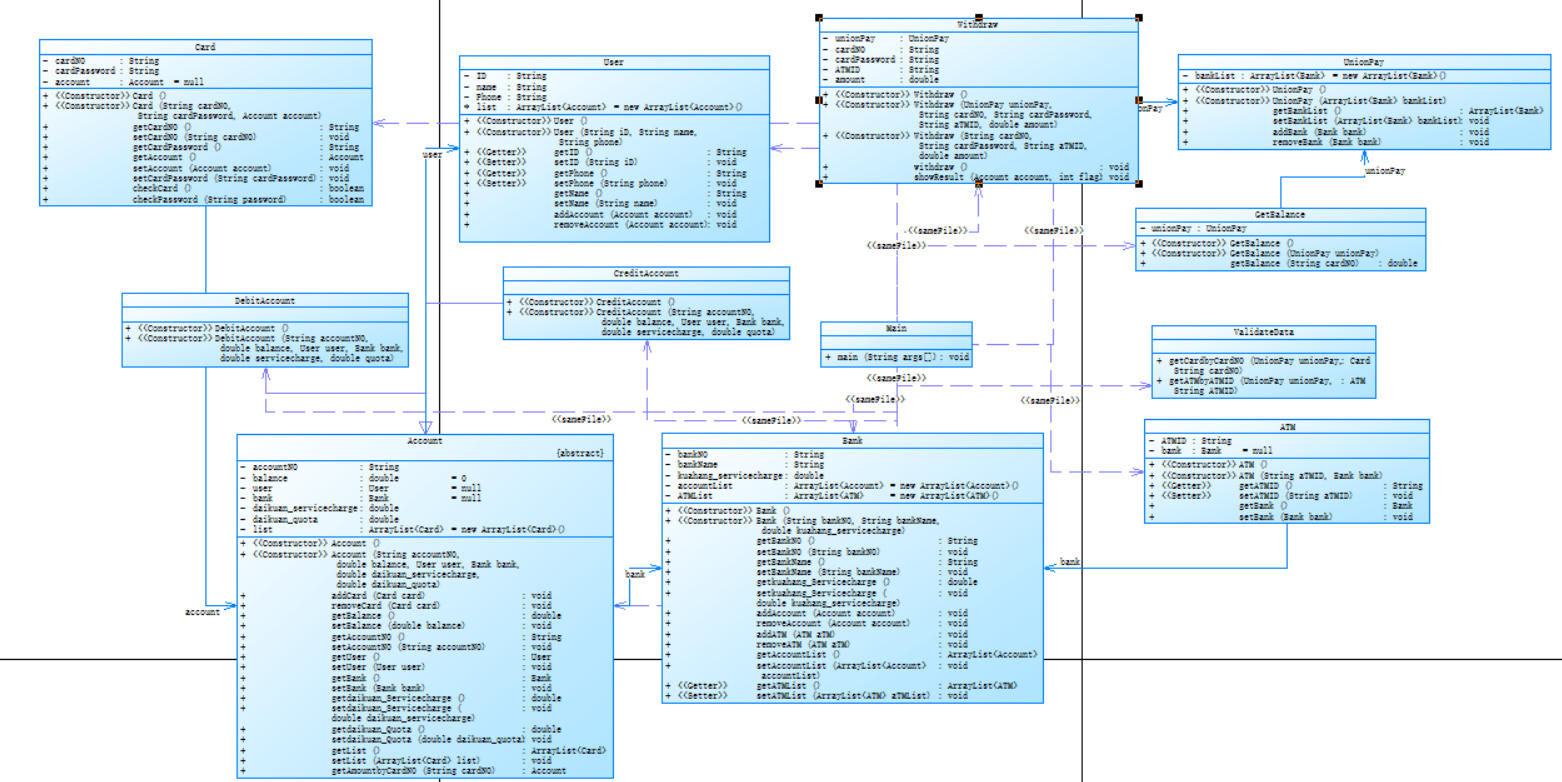Click the Bank class header
This screenshot has height=782, width=1562.
click(x=853, y=440)
